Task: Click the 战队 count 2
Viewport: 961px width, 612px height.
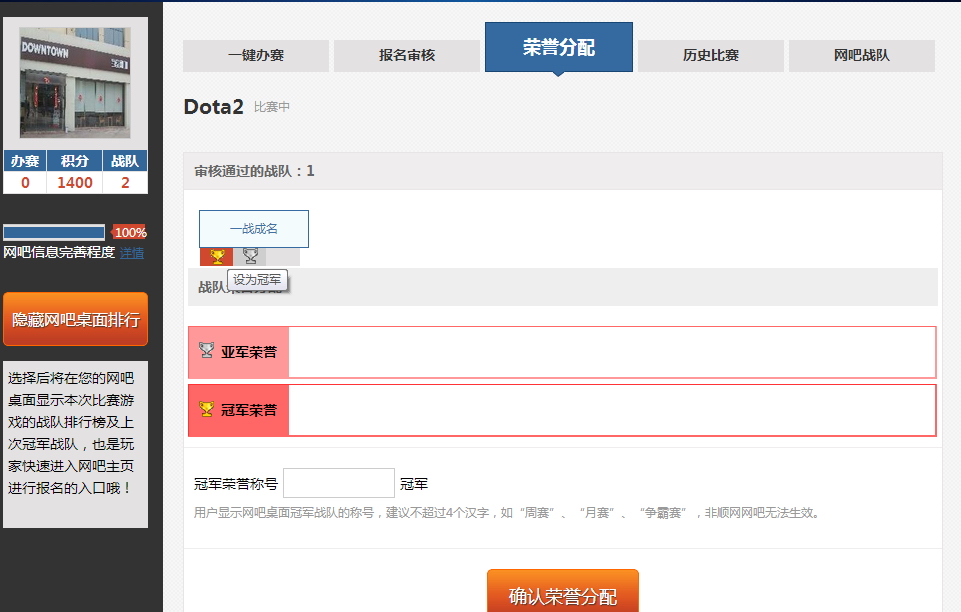Action: [x=125, y=183]
